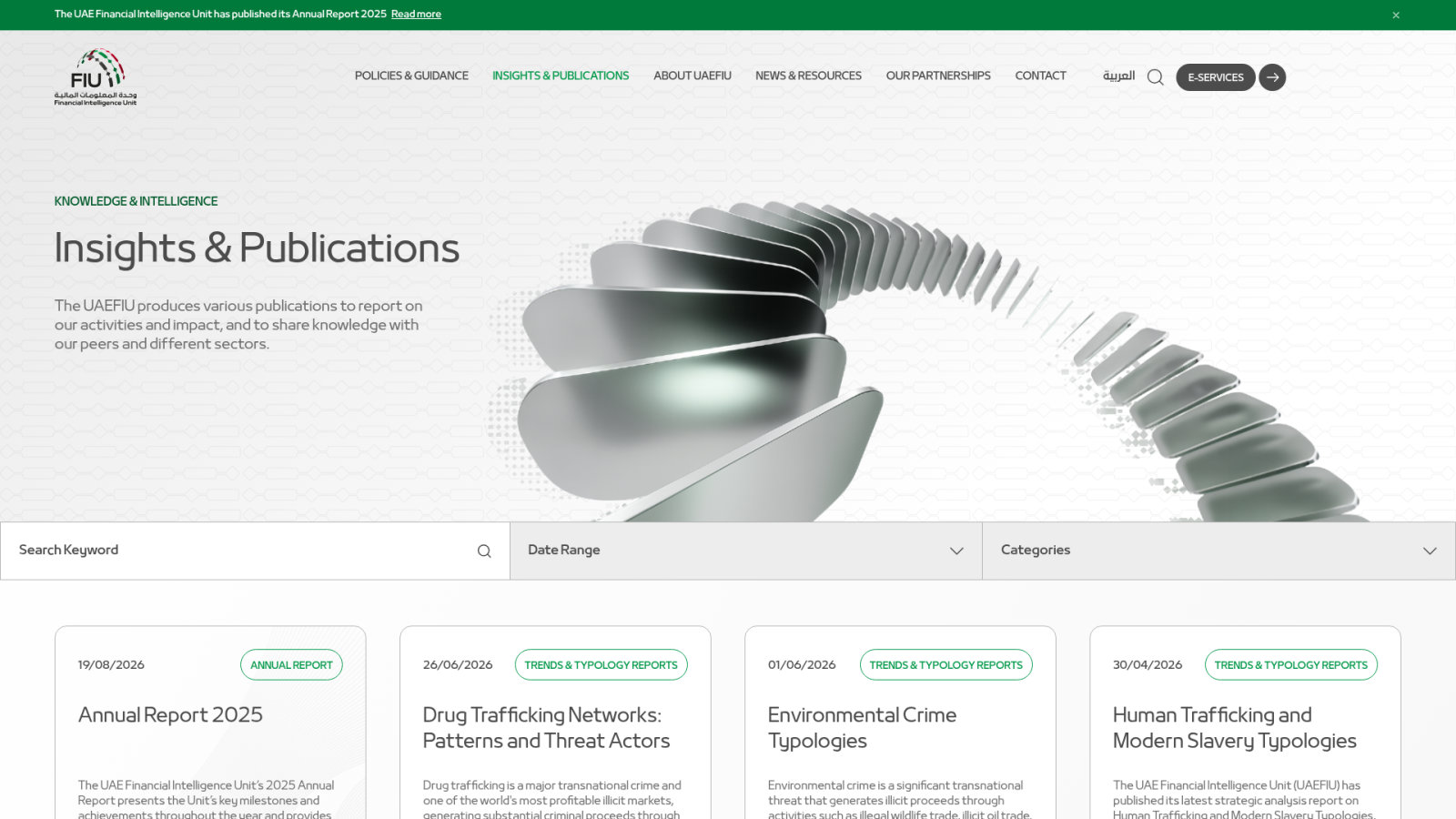This screenshot has width=1456, height=819.
Task: Expand the Date Range dropdown
Action: pos(746,551)
